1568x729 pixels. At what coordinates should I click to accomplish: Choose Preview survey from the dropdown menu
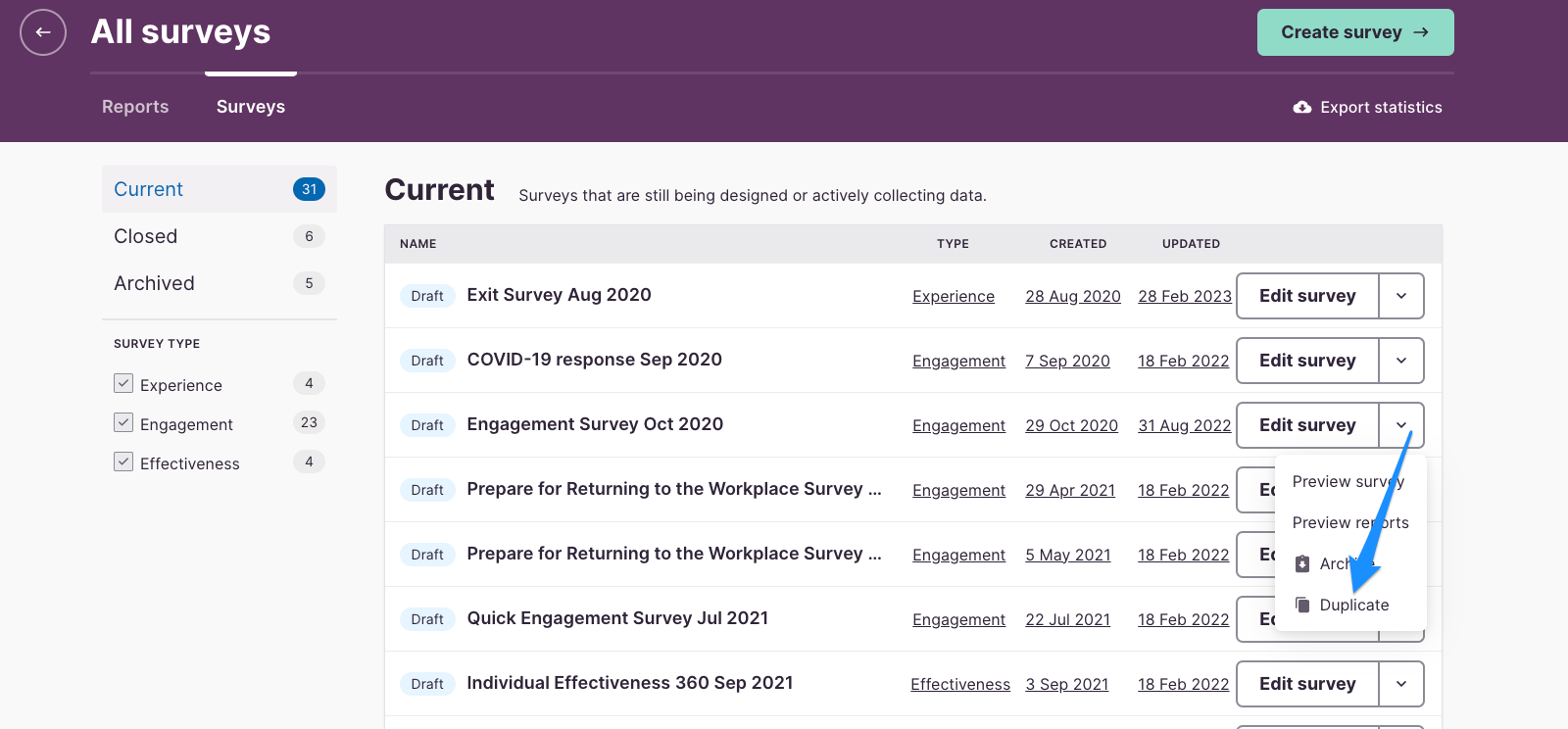point(1348,481)
